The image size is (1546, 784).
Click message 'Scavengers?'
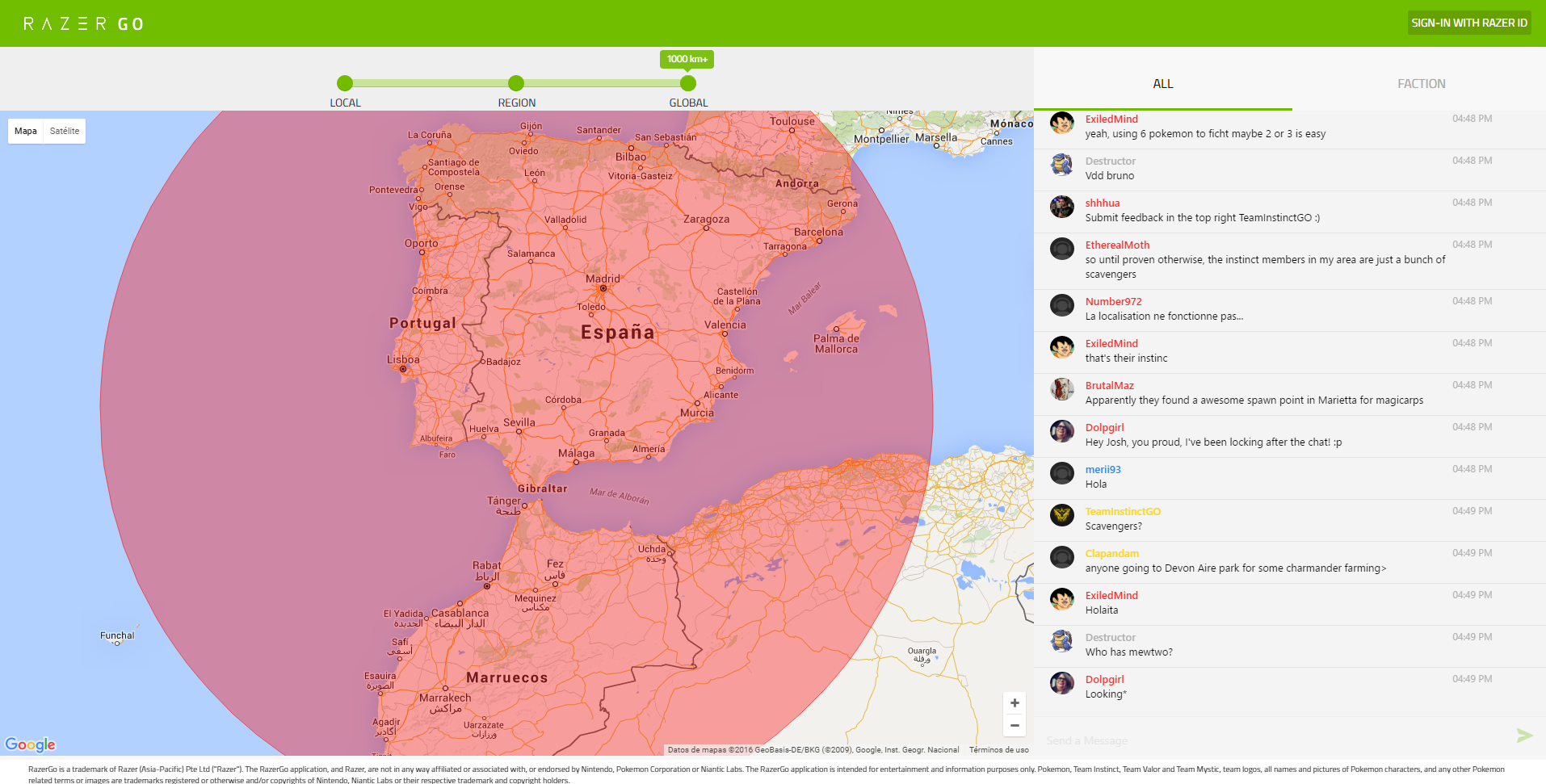(x=1113, y=526)
